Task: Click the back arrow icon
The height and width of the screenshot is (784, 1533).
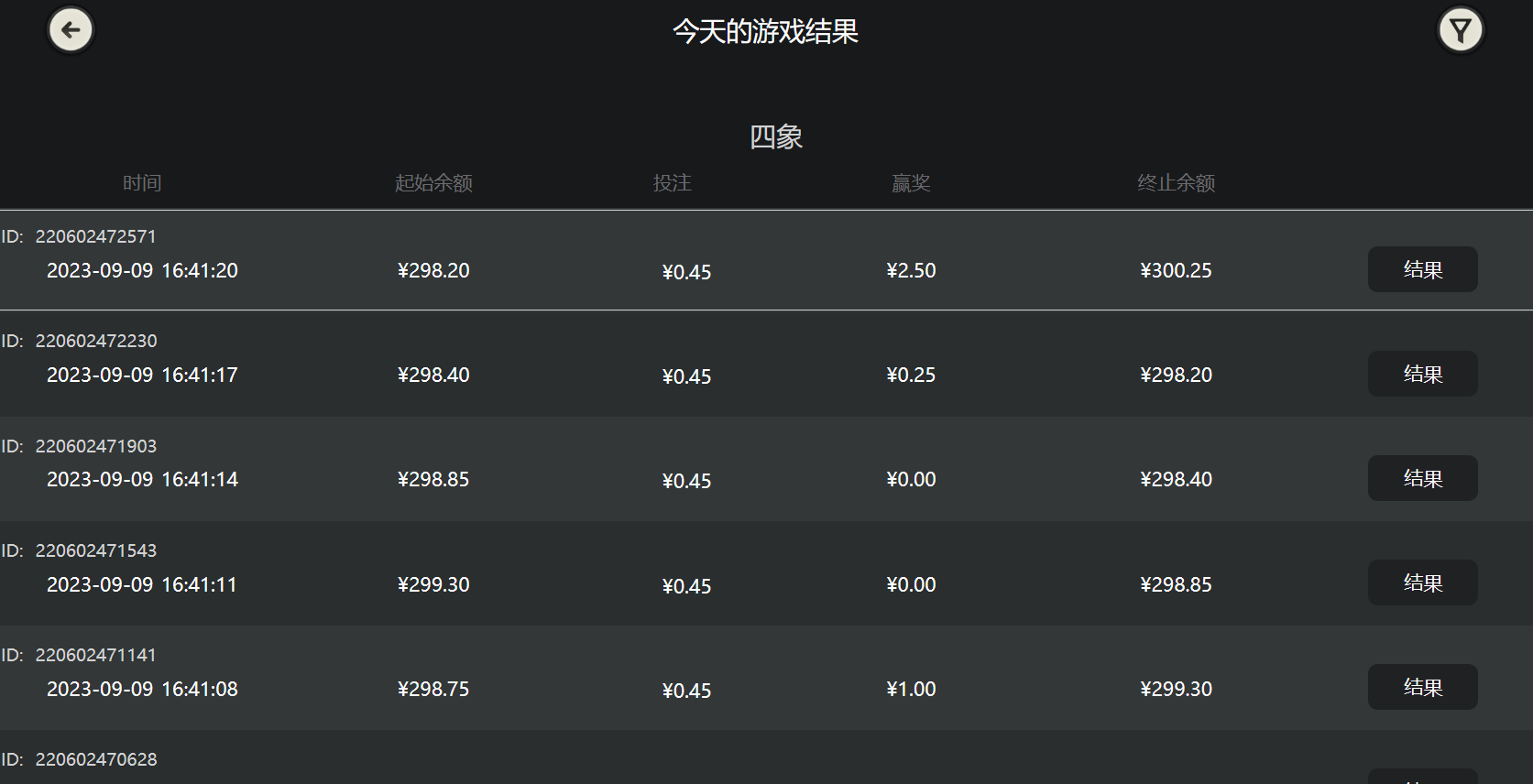Action: pyautogui.click(x=71, y=30)
